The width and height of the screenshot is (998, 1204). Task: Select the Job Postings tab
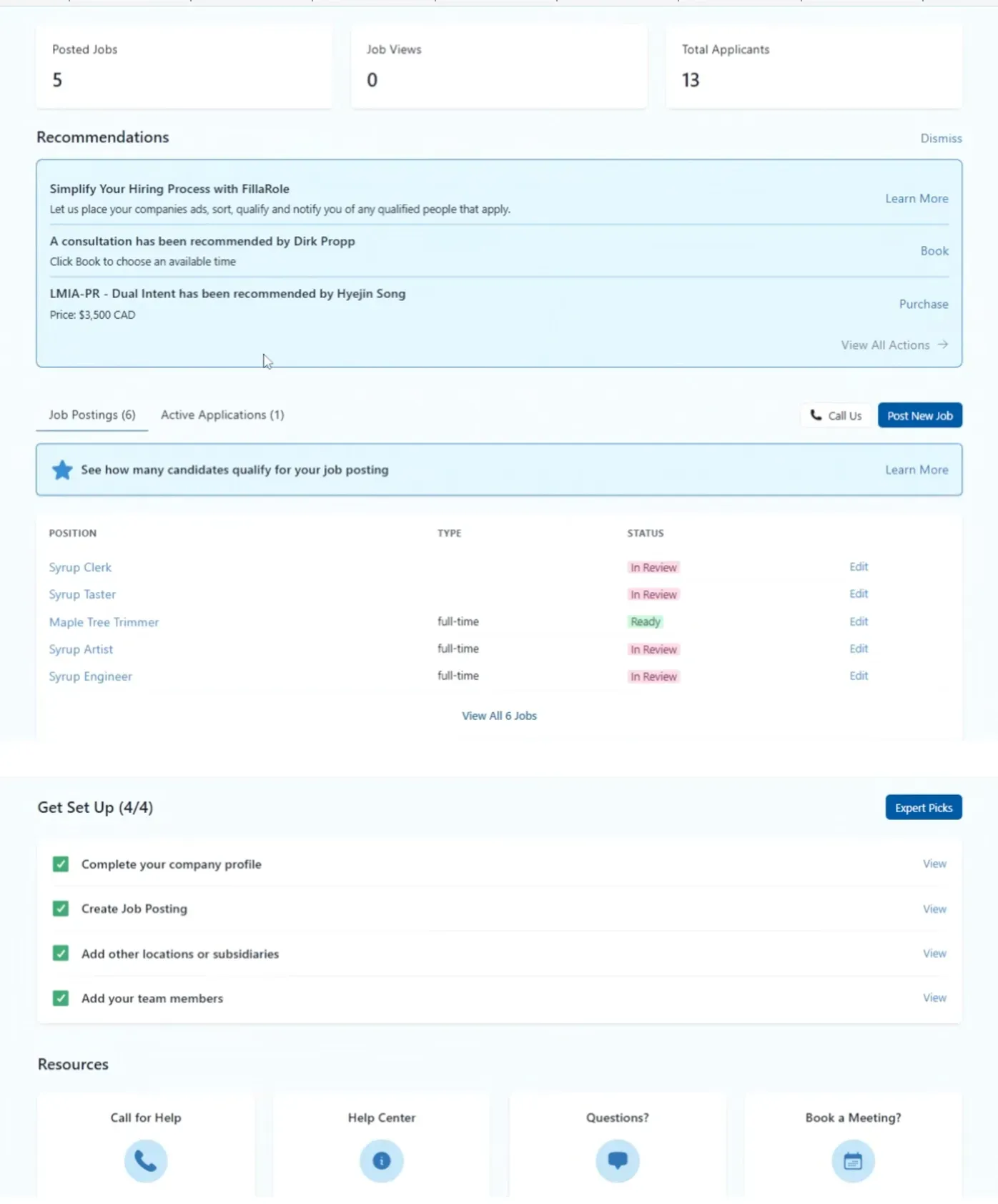92,415
